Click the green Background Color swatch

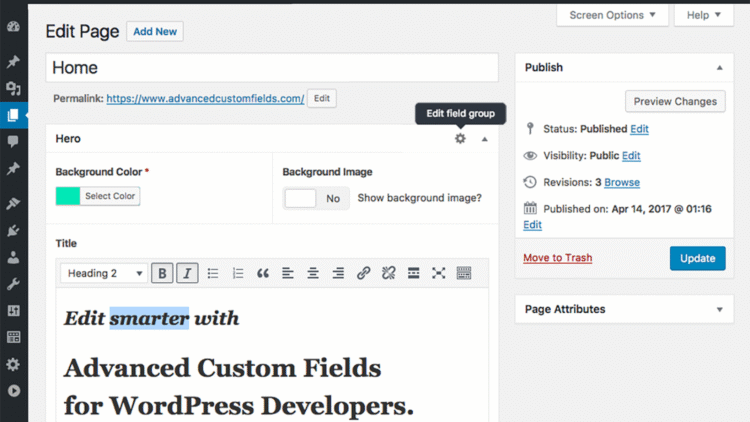pyautogui.click(x=68, y=196)
